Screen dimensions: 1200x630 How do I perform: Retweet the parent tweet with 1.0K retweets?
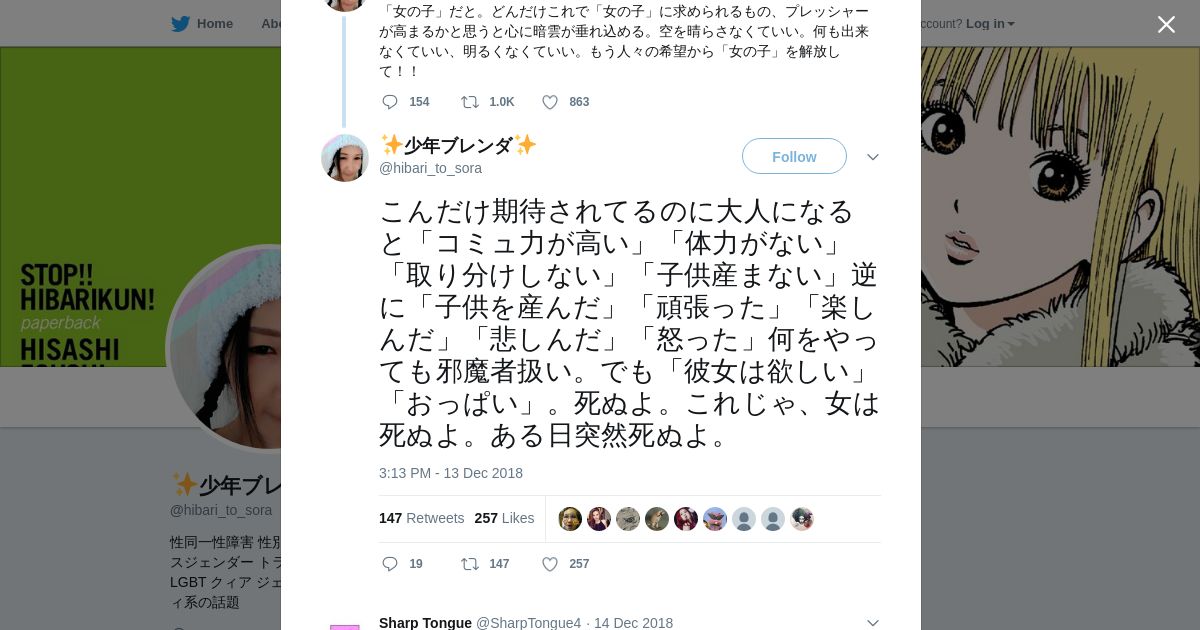(x=469, y=102)
